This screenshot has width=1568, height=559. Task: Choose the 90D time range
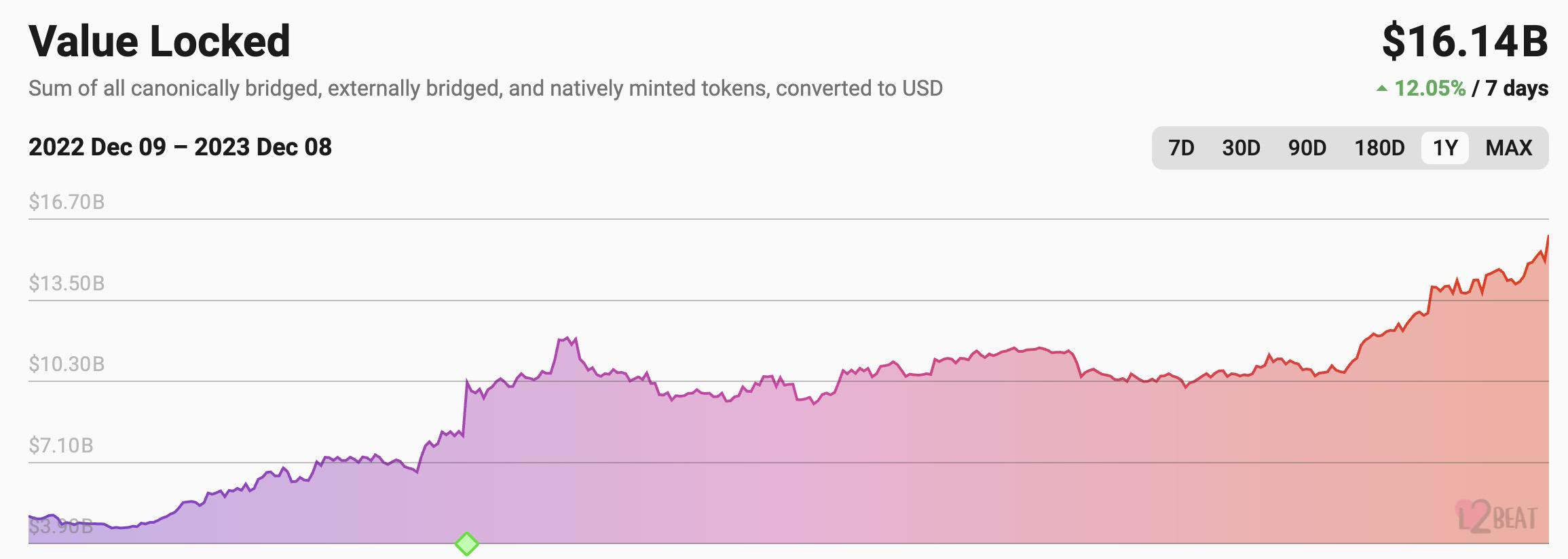tap(1307, 148)
